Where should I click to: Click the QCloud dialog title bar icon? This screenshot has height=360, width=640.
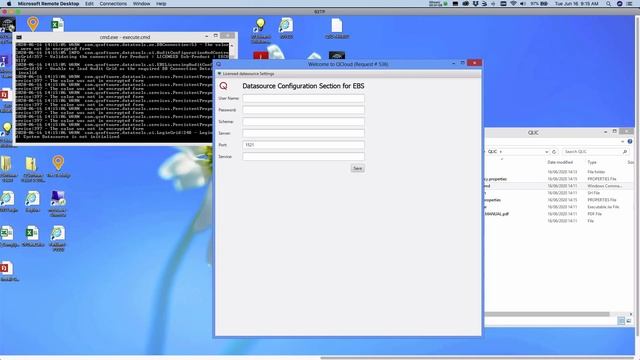click(219, 64)
